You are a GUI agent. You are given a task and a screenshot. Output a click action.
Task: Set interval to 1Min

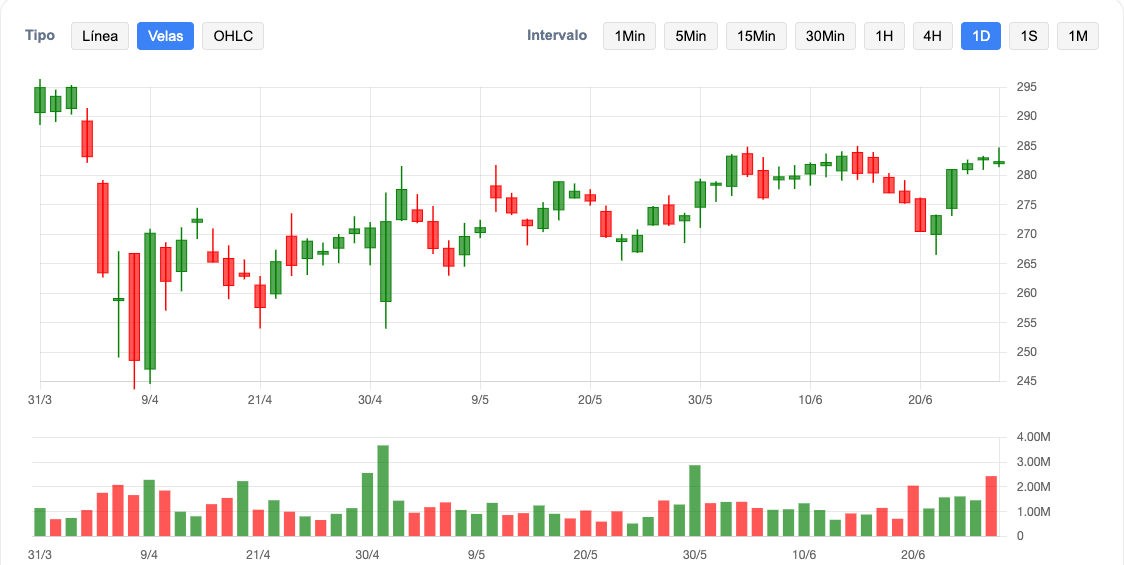tap(629, 36)
